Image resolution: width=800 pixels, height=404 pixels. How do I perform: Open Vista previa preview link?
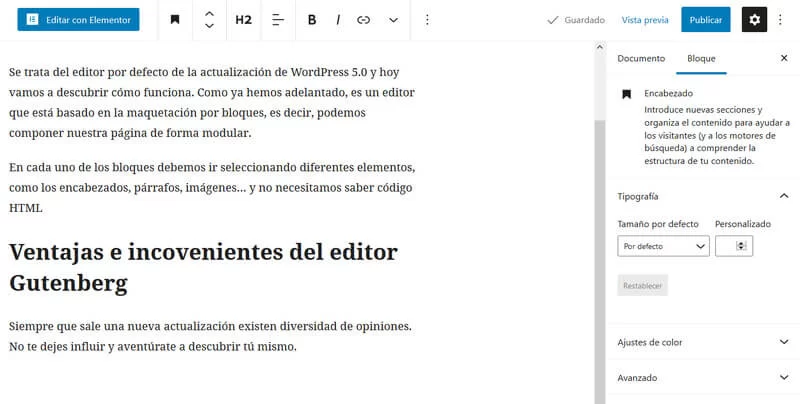pyautogui.click(x=645, y=20)
